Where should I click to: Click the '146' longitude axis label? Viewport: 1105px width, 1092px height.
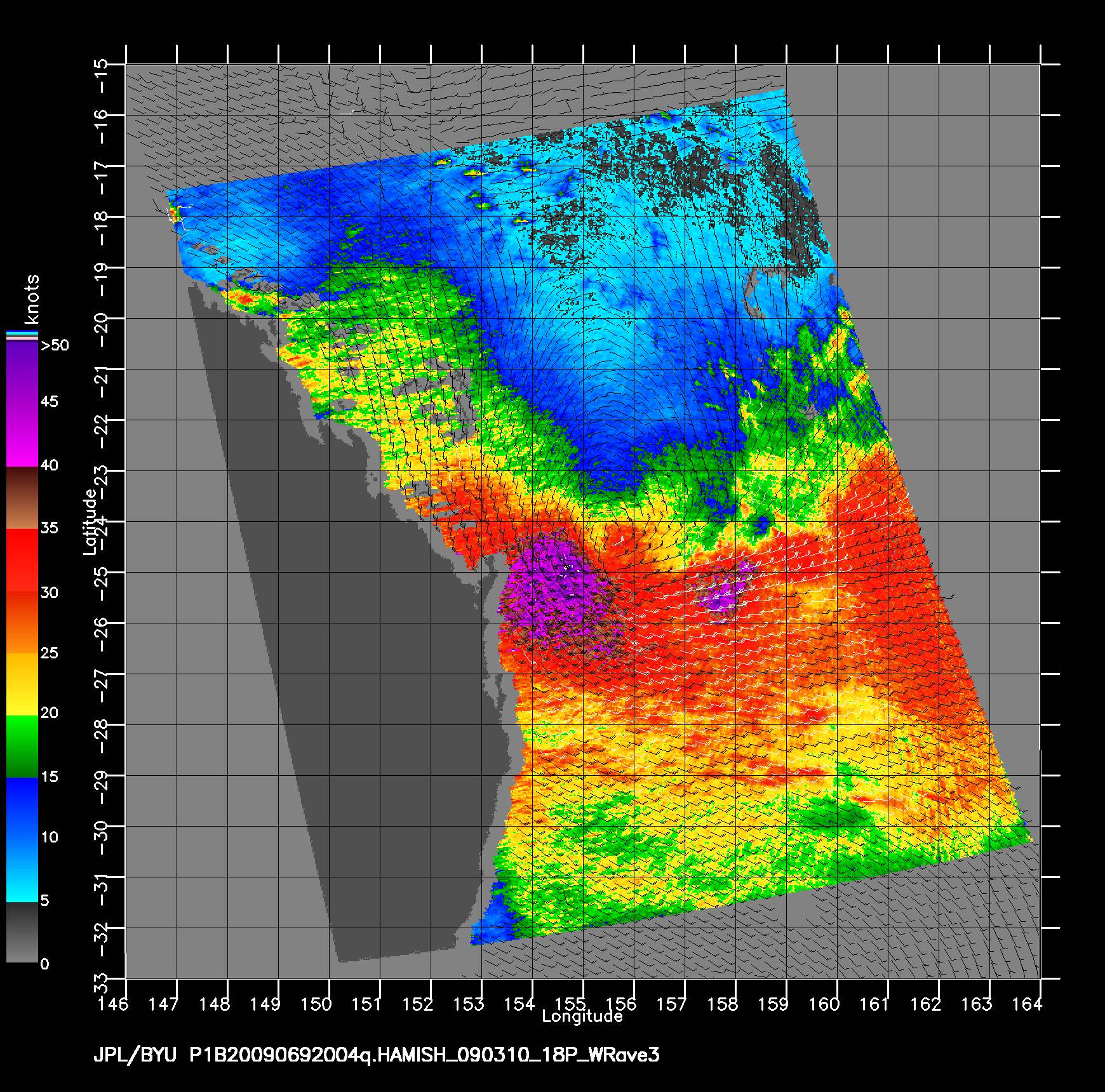[x=113, y=1004]
